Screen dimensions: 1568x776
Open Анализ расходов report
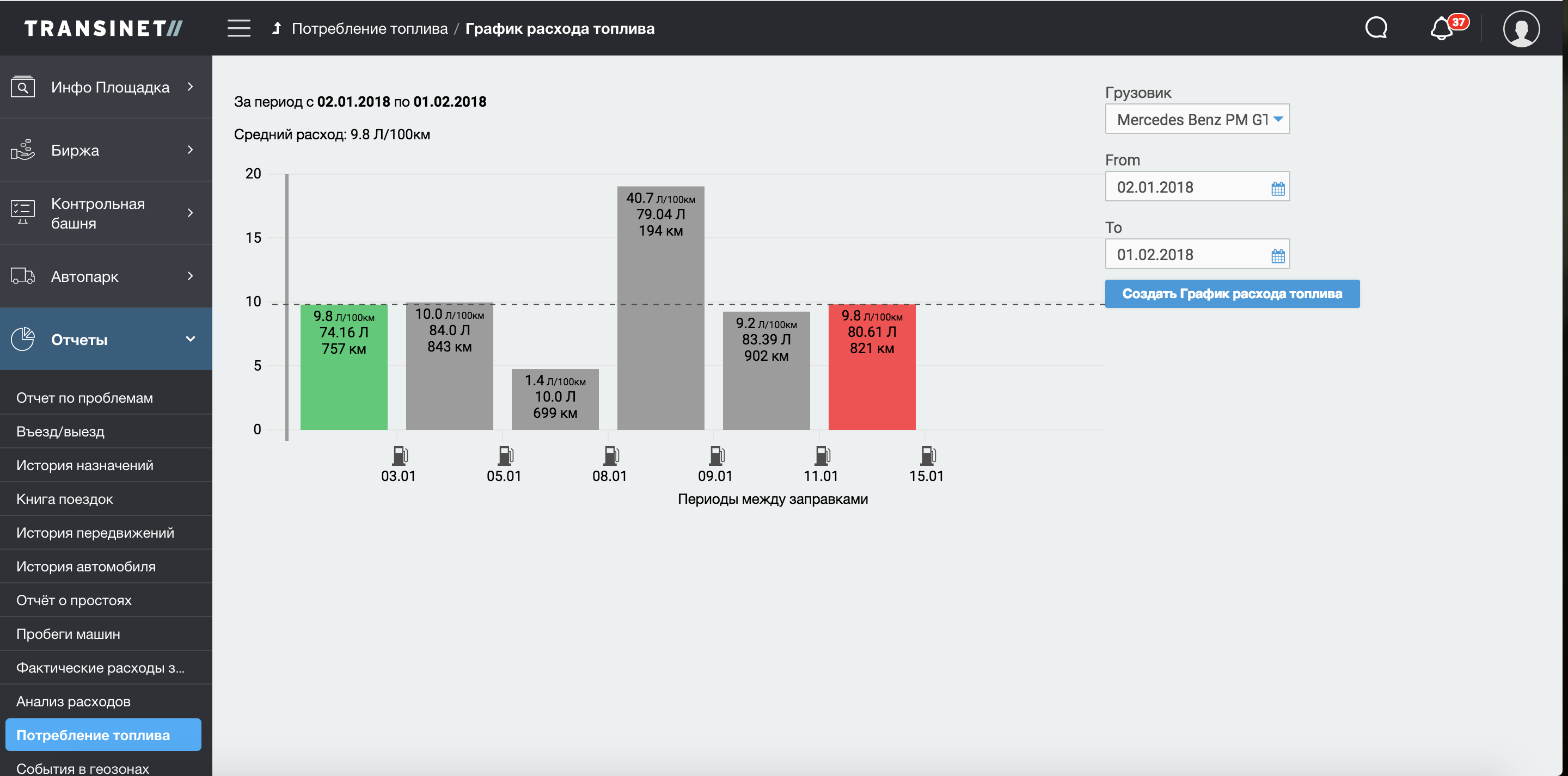[x=73, y=701]
